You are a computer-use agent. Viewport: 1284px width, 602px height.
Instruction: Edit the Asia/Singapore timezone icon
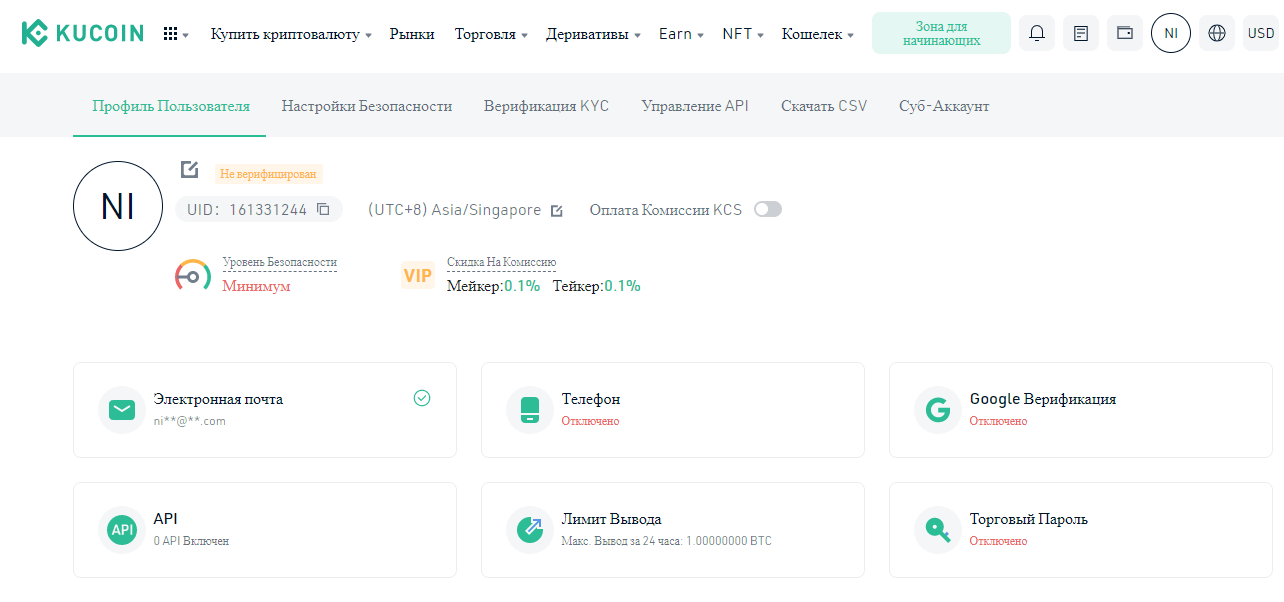(x=557, y=211)
